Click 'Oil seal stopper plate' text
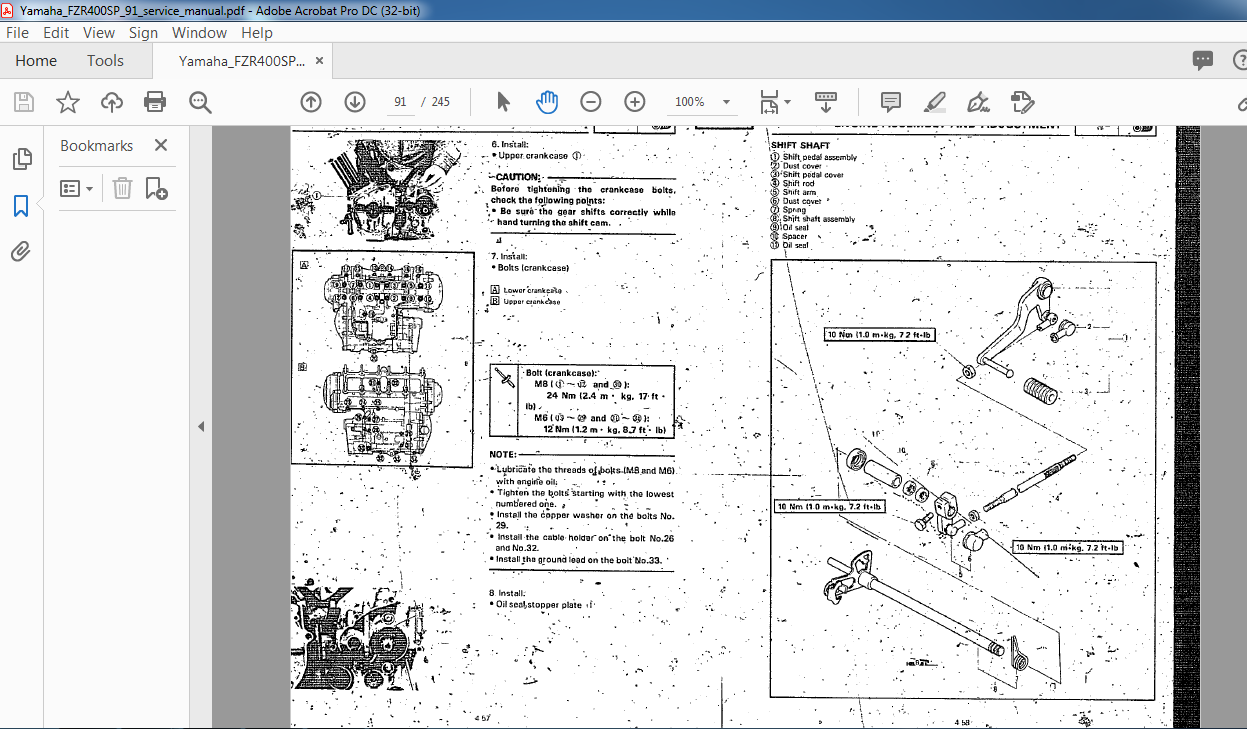Screen dimensions: 1247x729 [x=538, y=604]
